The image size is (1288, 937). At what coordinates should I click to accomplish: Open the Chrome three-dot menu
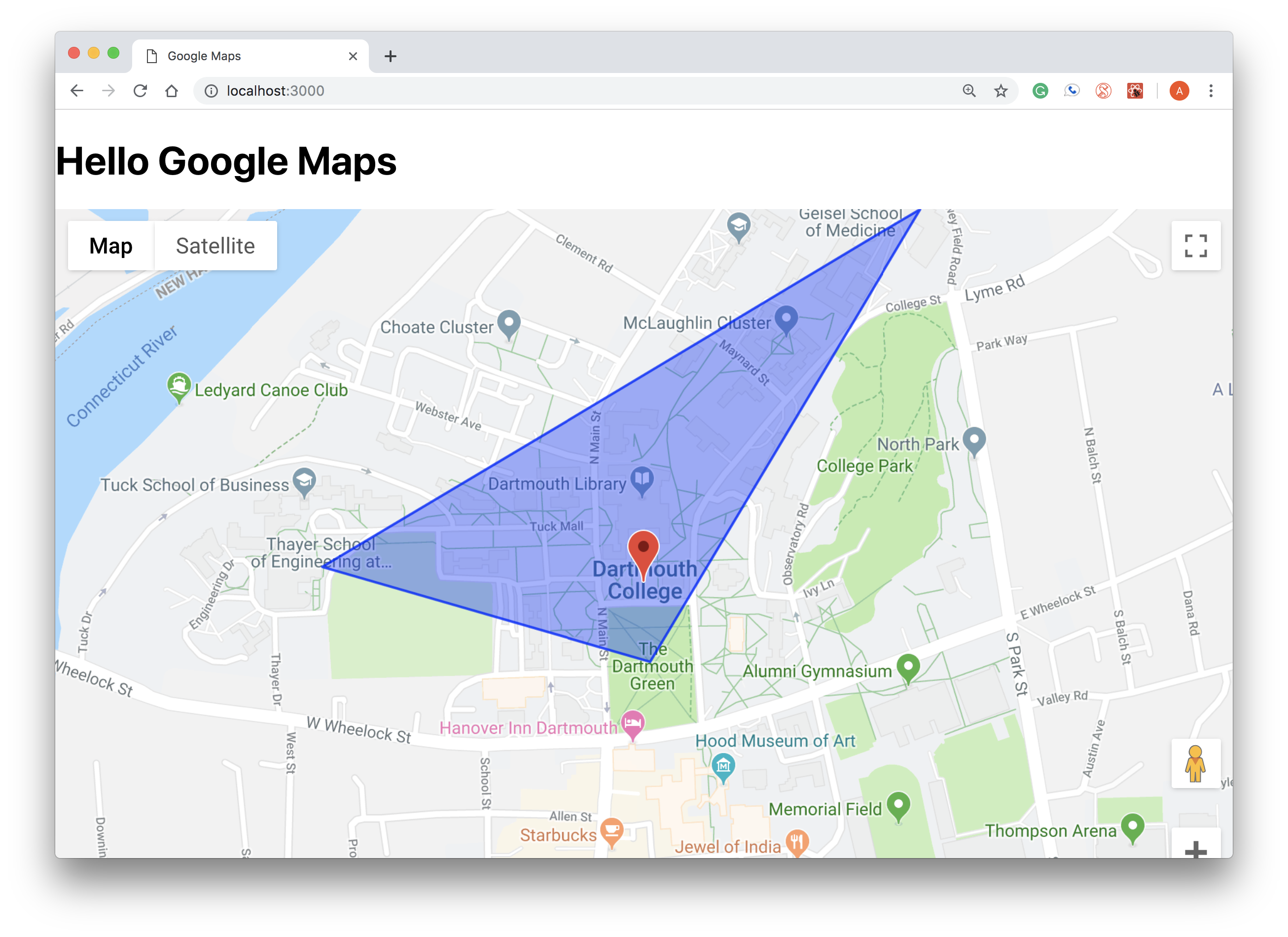pos(1211,91)
